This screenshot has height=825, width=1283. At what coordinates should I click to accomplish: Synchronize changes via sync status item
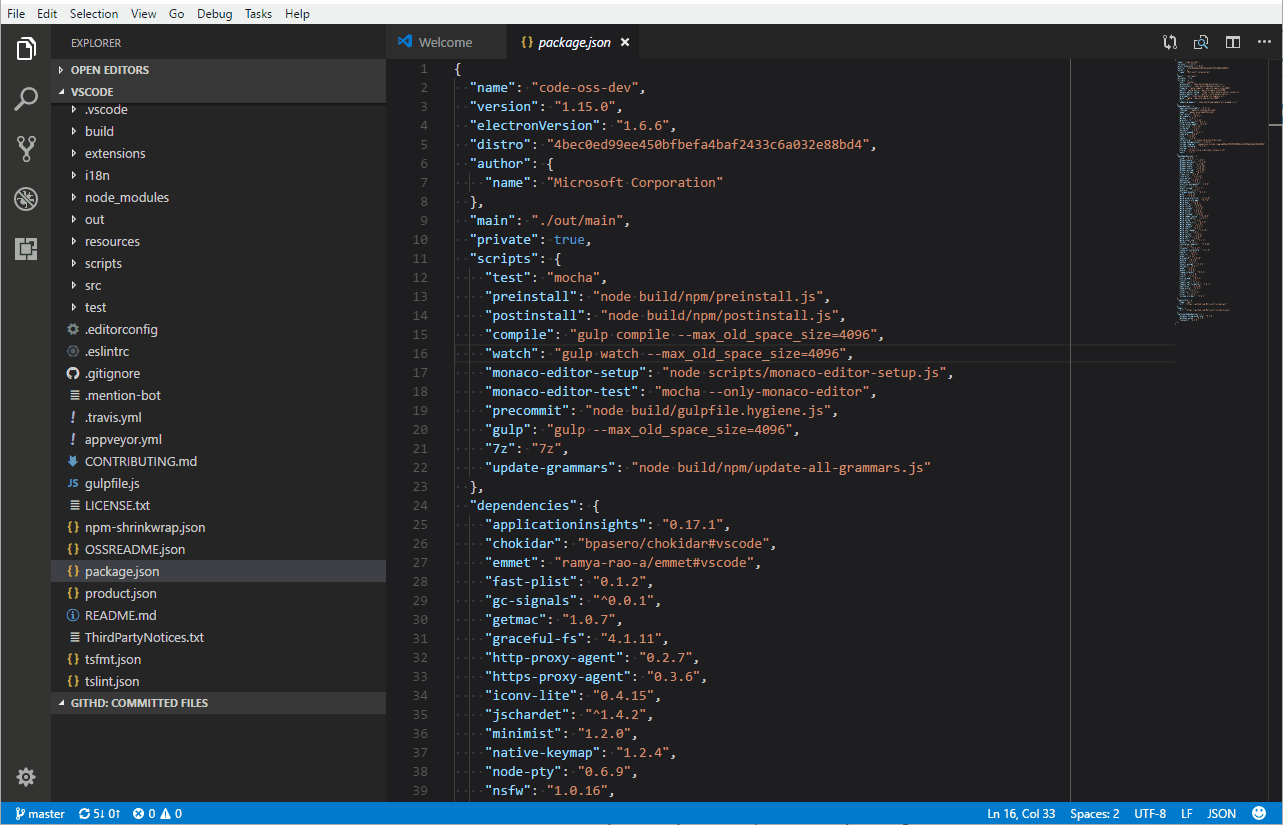99,814
